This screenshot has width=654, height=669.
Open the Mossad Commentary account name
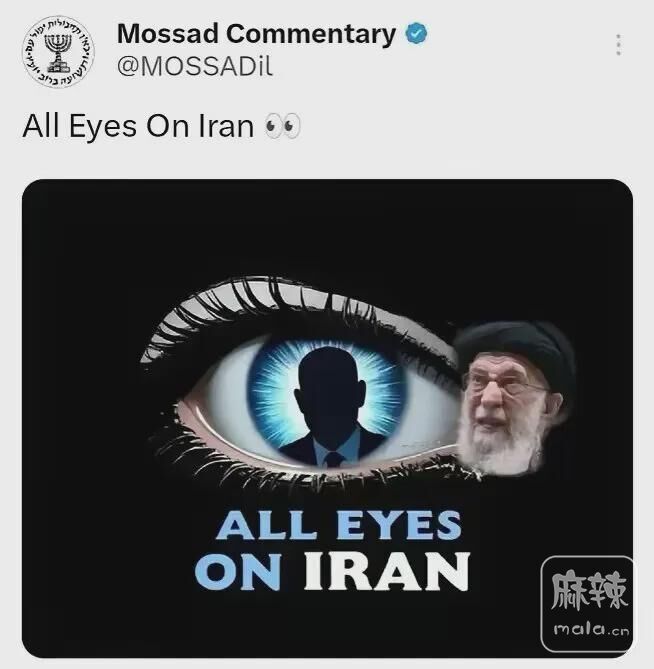click(256, 34)
